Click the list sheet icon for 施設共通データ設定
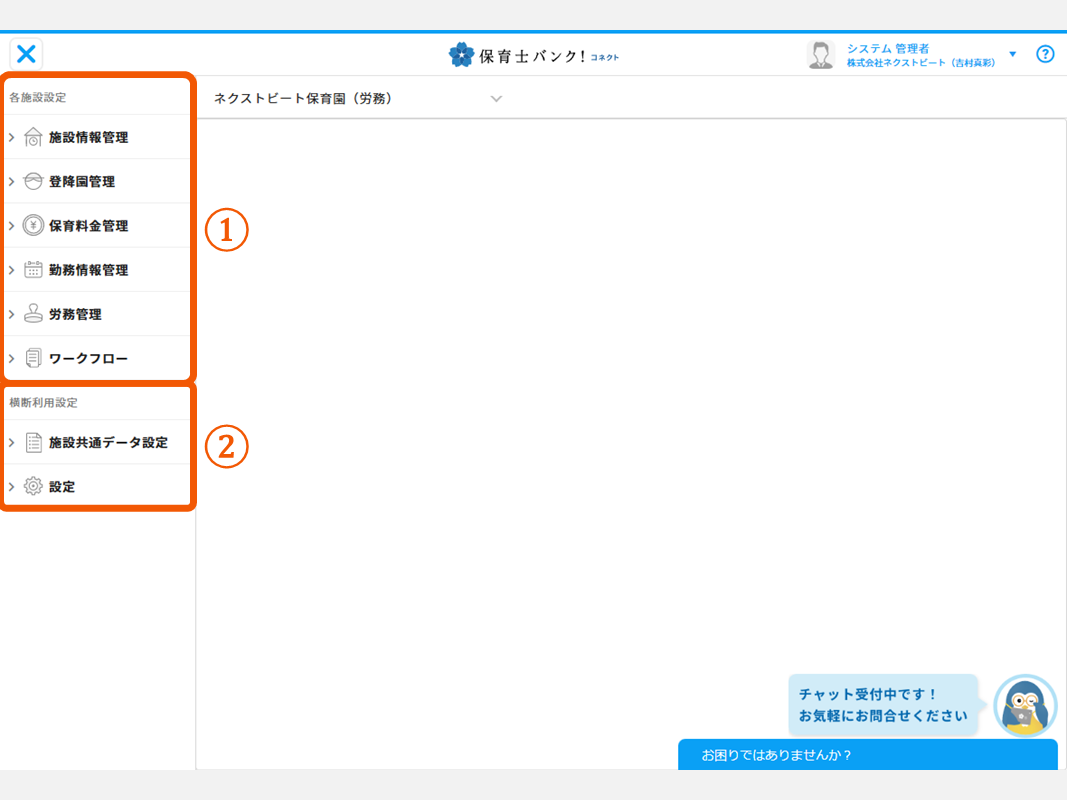The image size is (1067, 800). tap(33, 442)
